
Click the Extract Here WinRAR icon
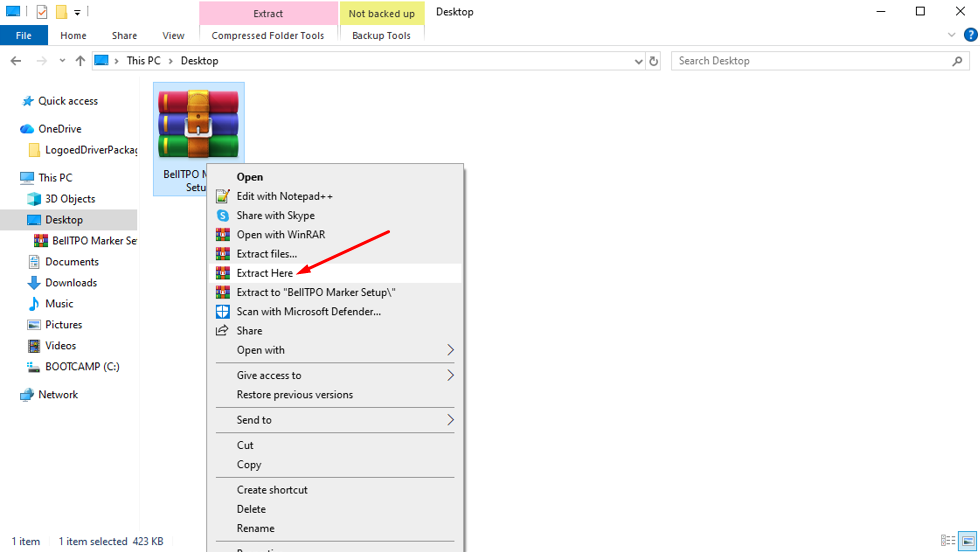click(x=223, y=273)
